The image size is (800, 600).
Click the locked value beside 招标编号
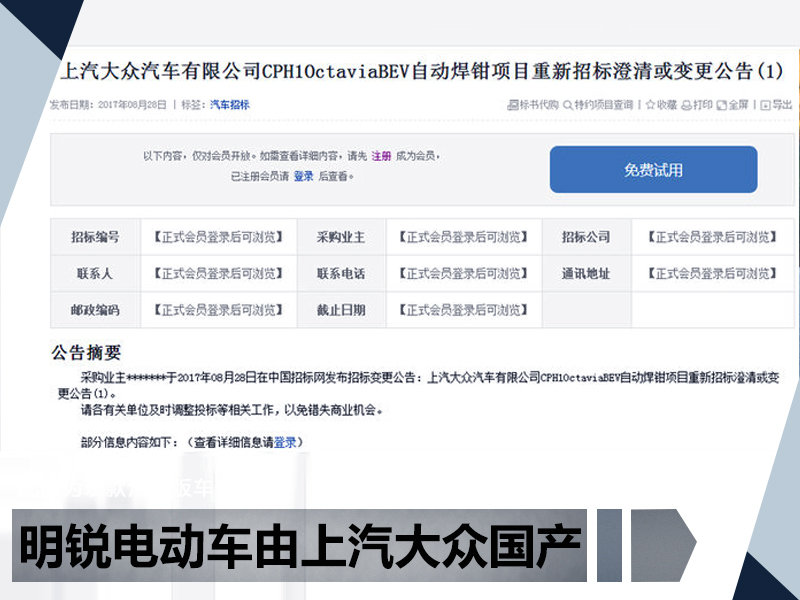(218, 237)
